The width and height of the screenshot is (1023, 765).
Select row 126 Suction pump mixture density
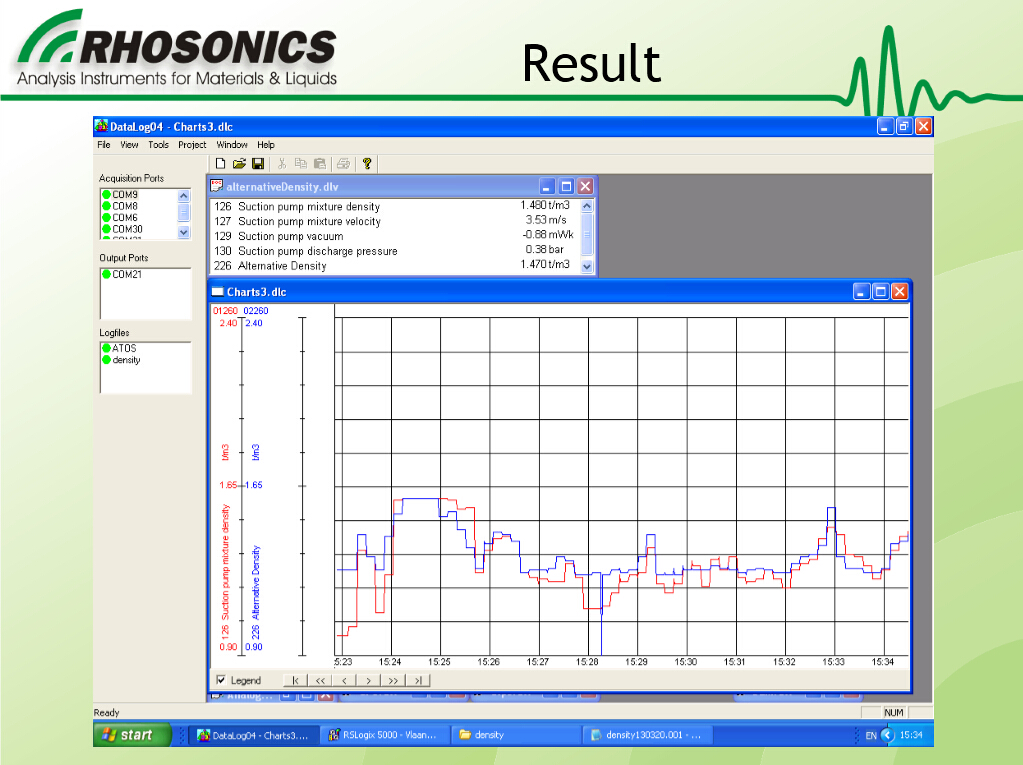(394, 206)
